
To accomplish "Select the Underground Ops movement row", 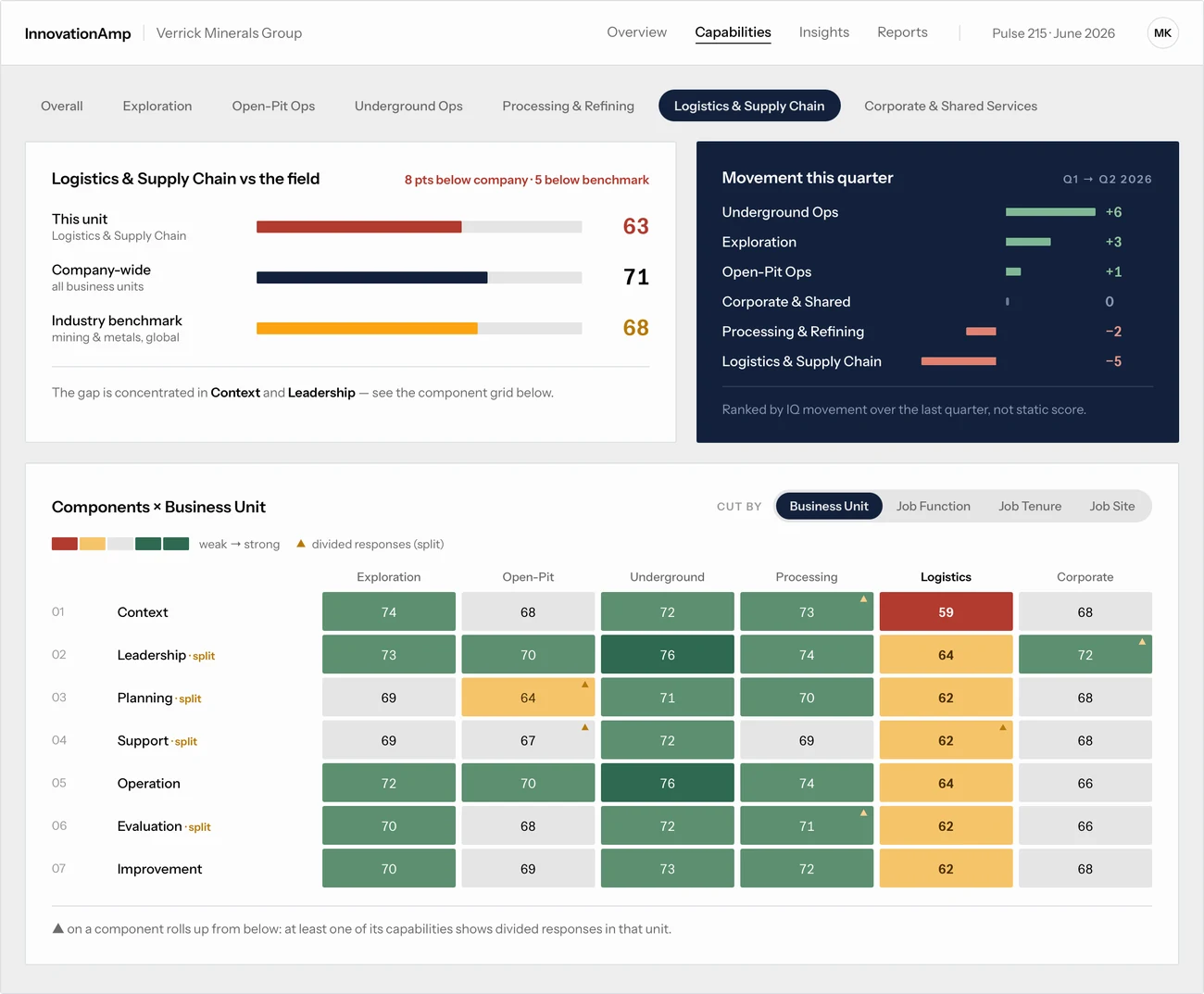I will pos(937,212).
